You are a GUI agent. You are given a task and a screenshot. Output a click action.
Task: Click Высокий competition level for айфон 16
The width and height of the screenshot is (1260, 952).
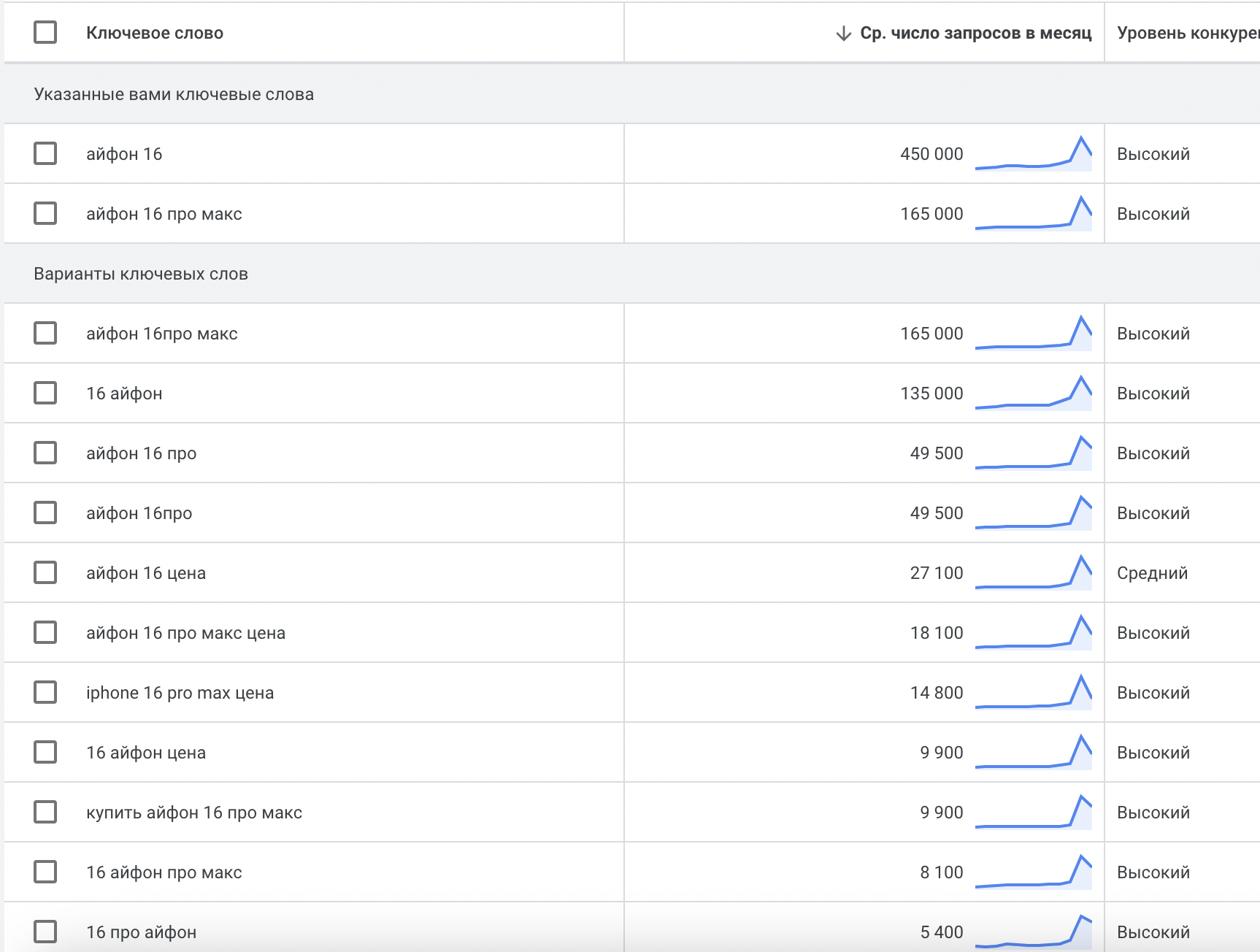[x=1153, y=154]
